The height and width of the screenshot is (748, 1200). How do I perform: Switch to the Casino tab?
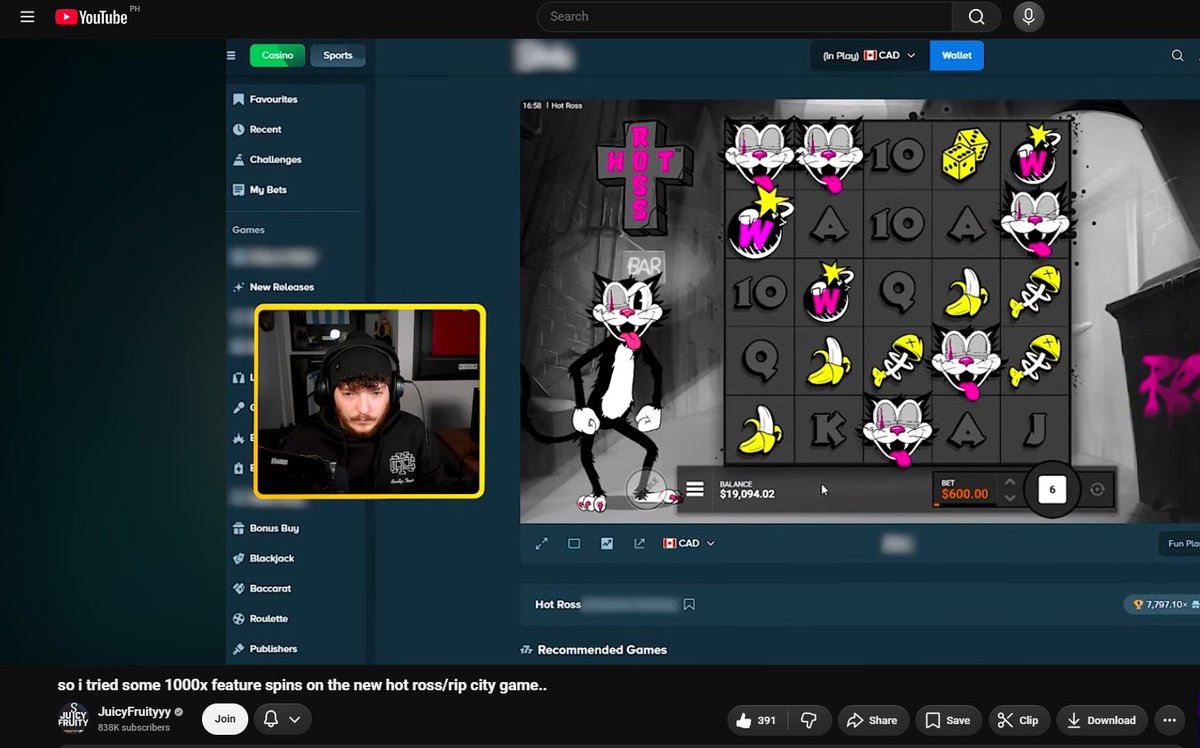click(277, 55)
